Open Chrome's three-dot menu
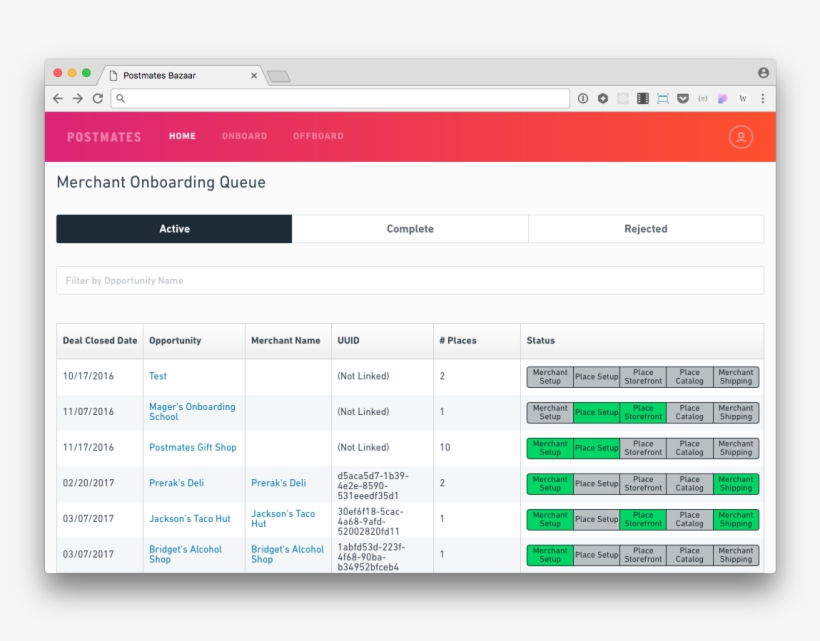 (763, 99)
